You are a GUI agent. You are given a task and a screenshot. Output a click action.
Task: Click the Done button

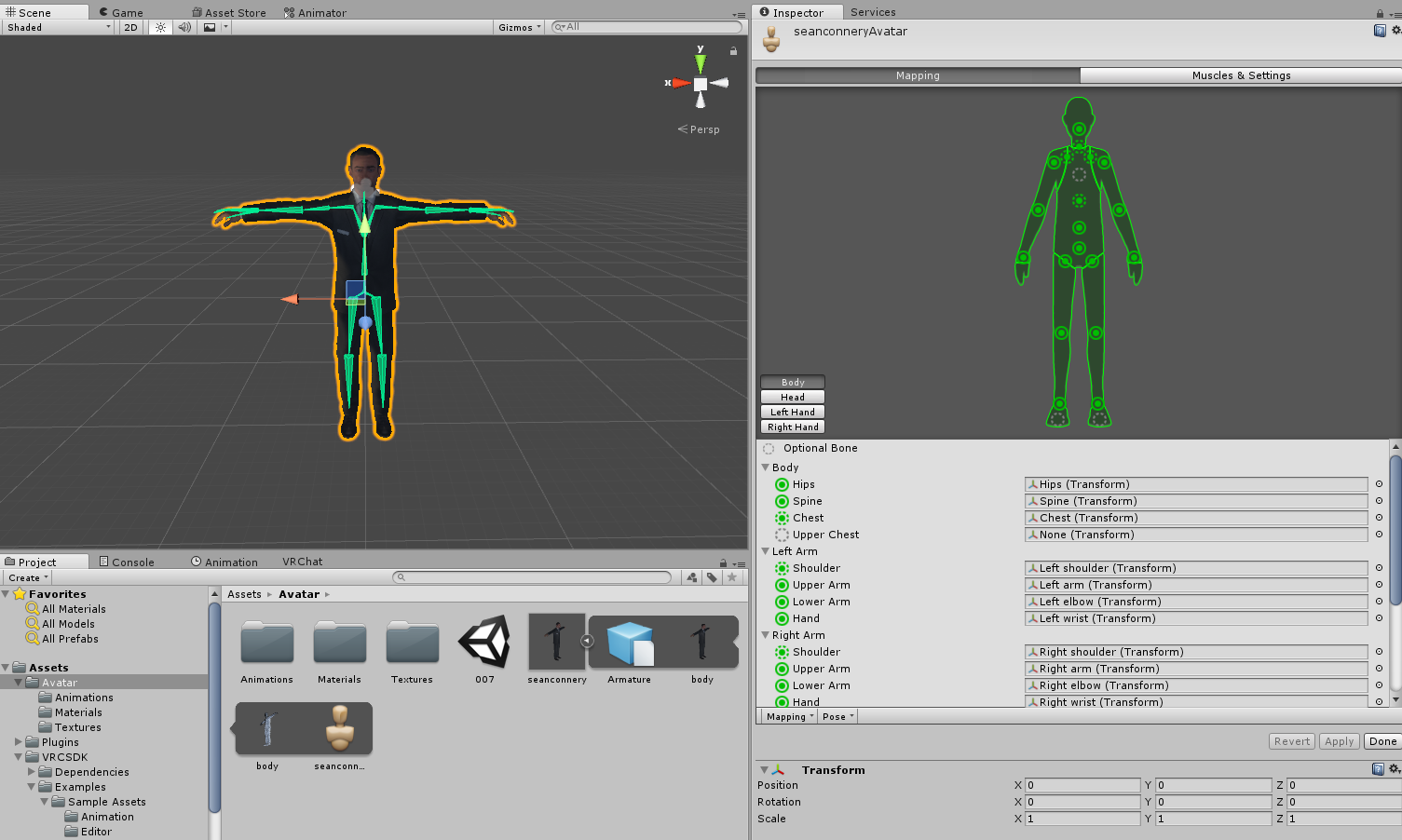point(1382,741)
